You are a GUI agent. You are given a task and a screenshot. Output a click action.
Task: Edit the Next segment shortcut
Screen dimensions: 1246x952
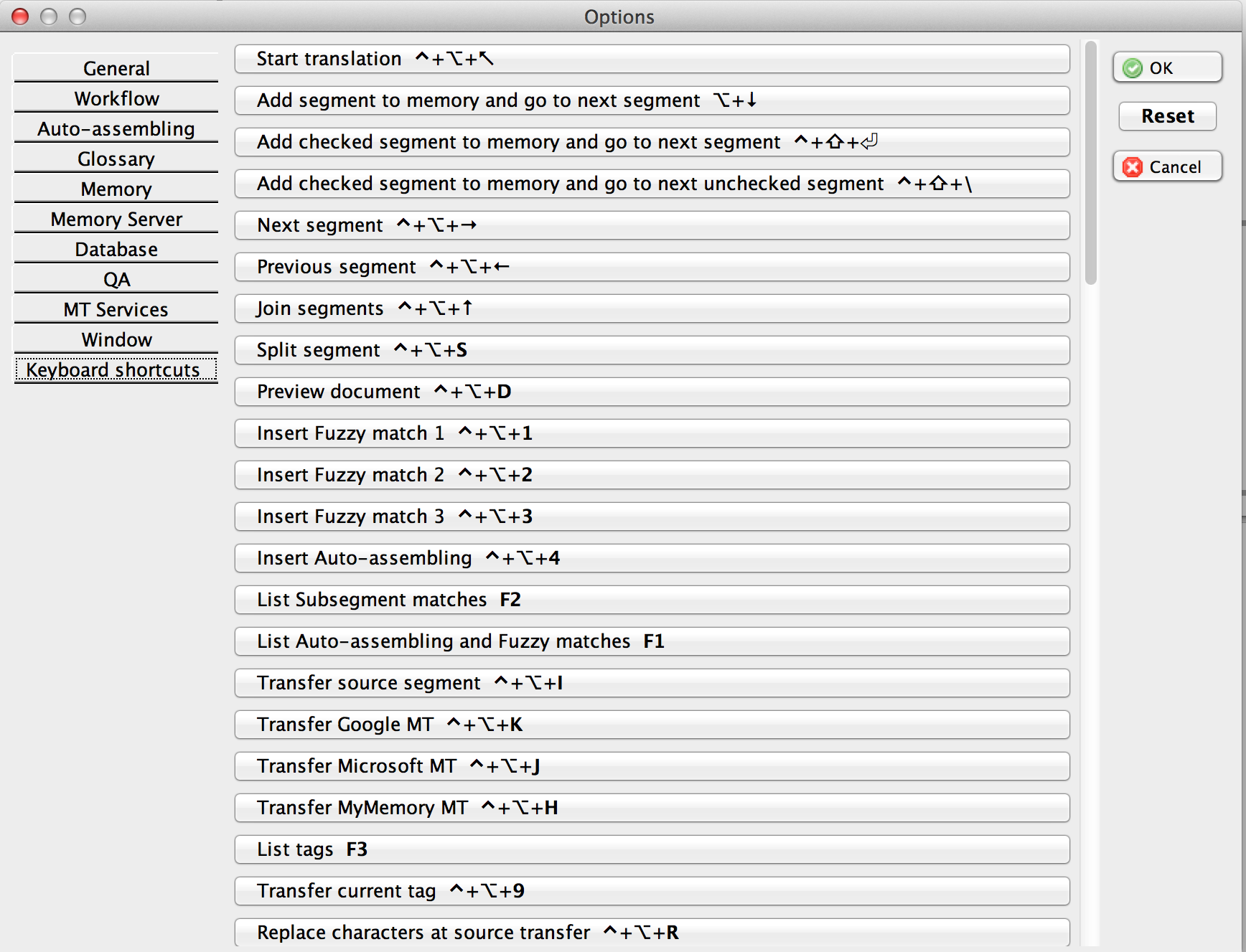[x=652, y=225]
